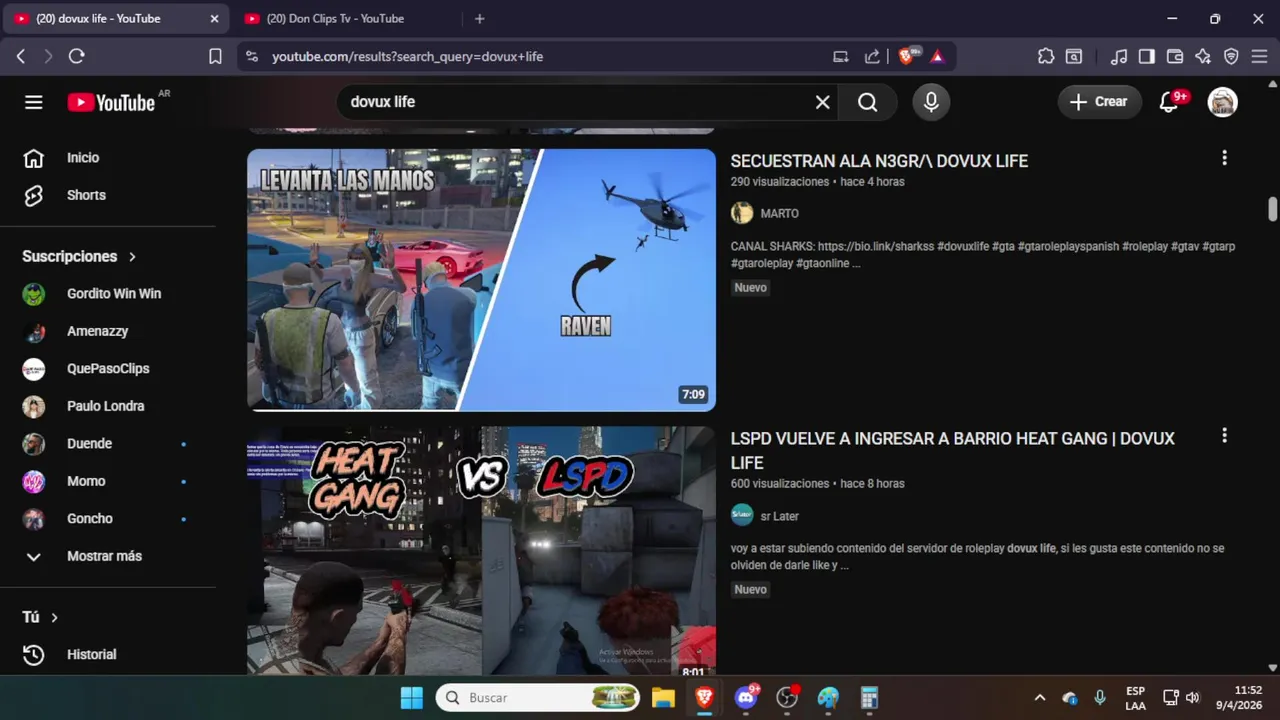Open the Windows Start menu
Viewport: 1280px width, 720px height.
[411, 698]
